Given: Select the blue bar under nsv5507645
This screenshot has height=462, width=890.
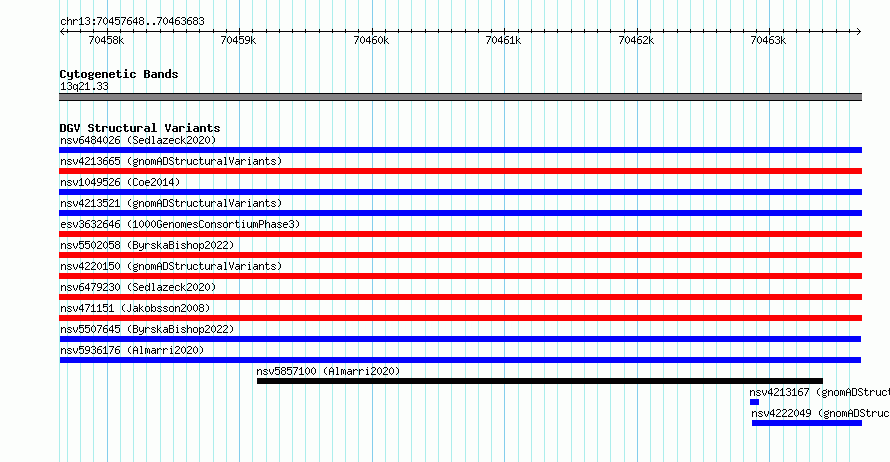Looking at the screenshot, I should coord(460,339).
